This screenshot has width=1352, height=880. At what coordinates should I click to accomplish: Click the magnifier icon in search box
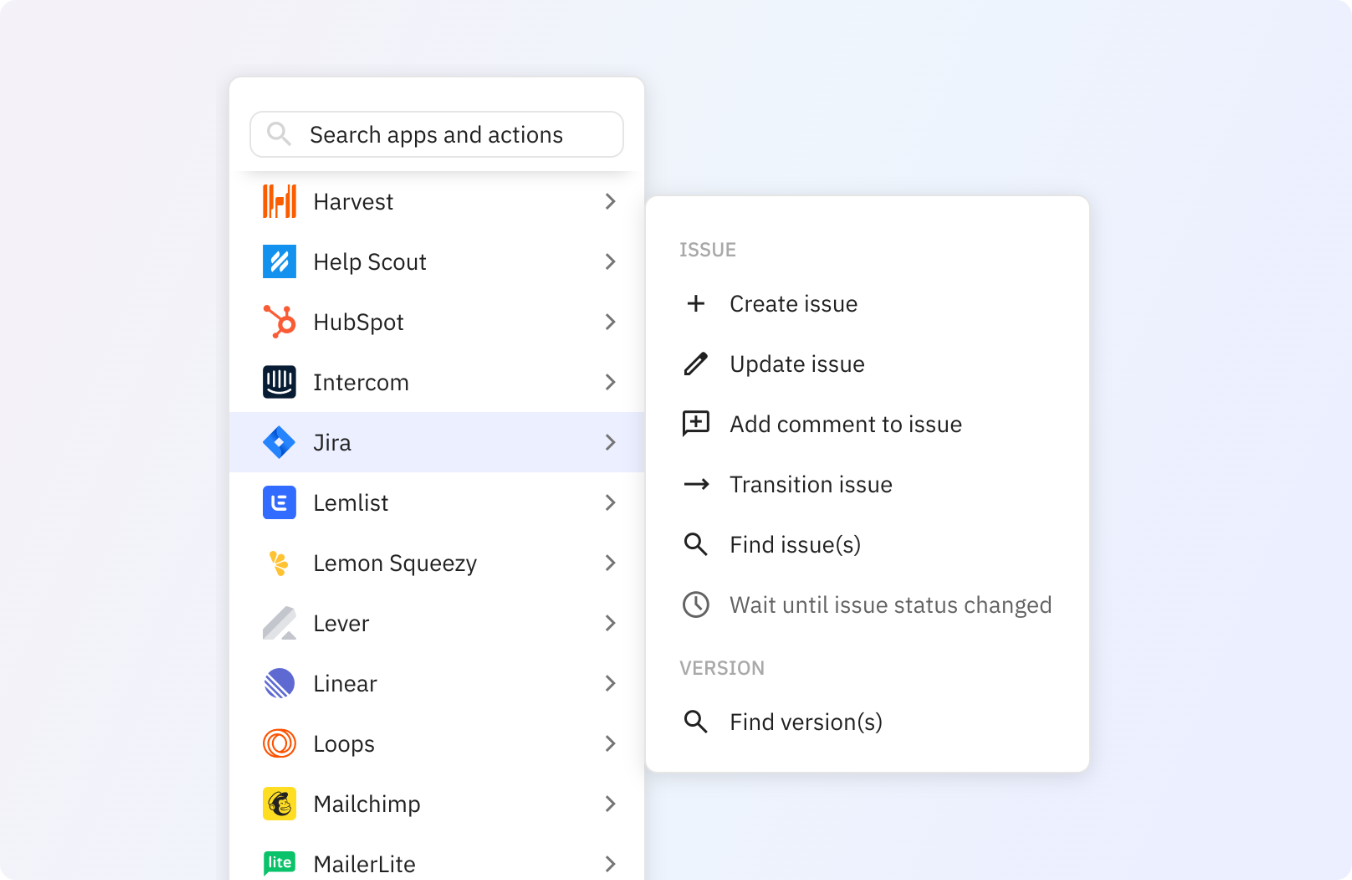pos(279,134)
